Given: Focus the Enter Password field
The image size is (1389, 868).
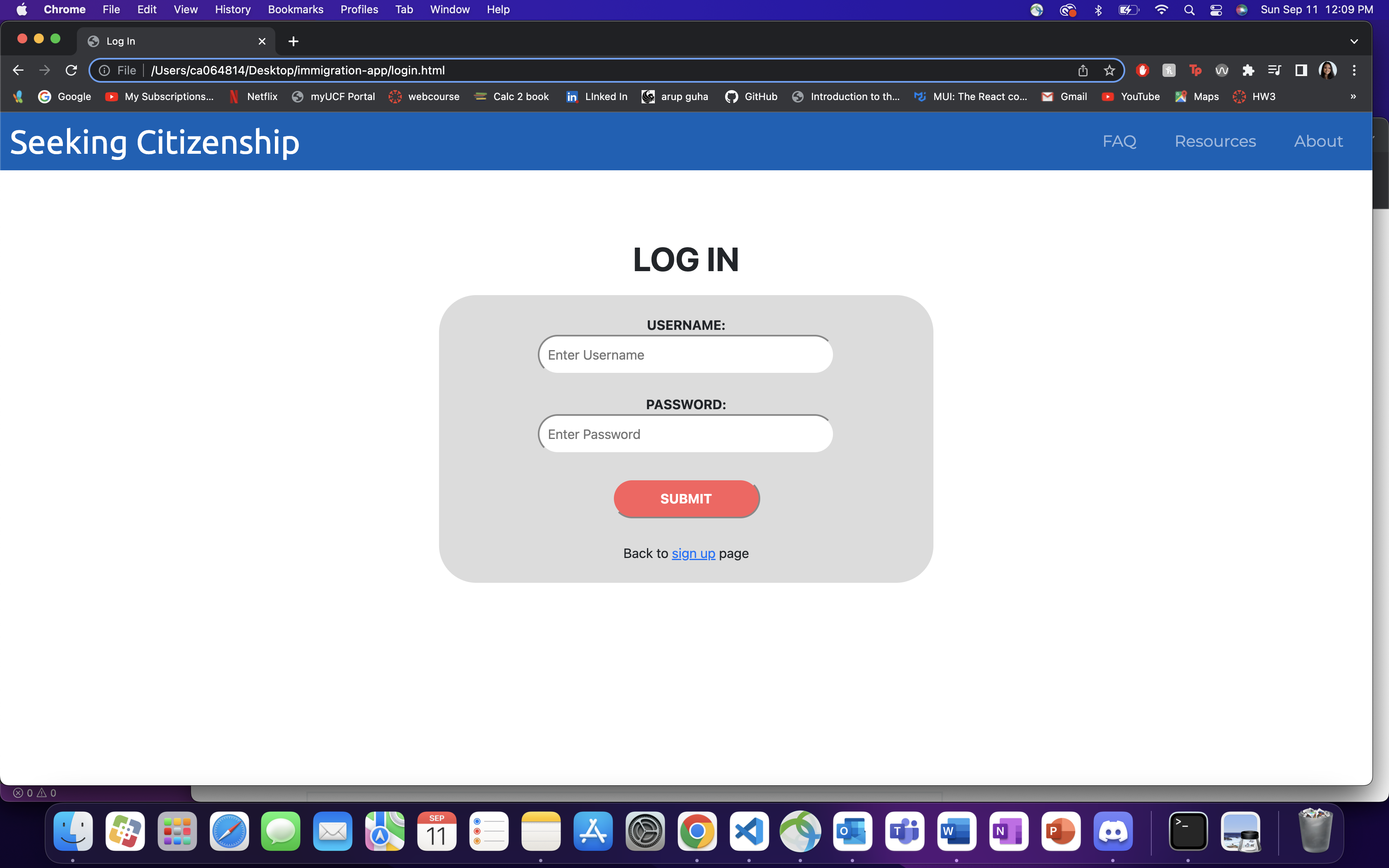Looking at the screenshot, I should 685,434.
